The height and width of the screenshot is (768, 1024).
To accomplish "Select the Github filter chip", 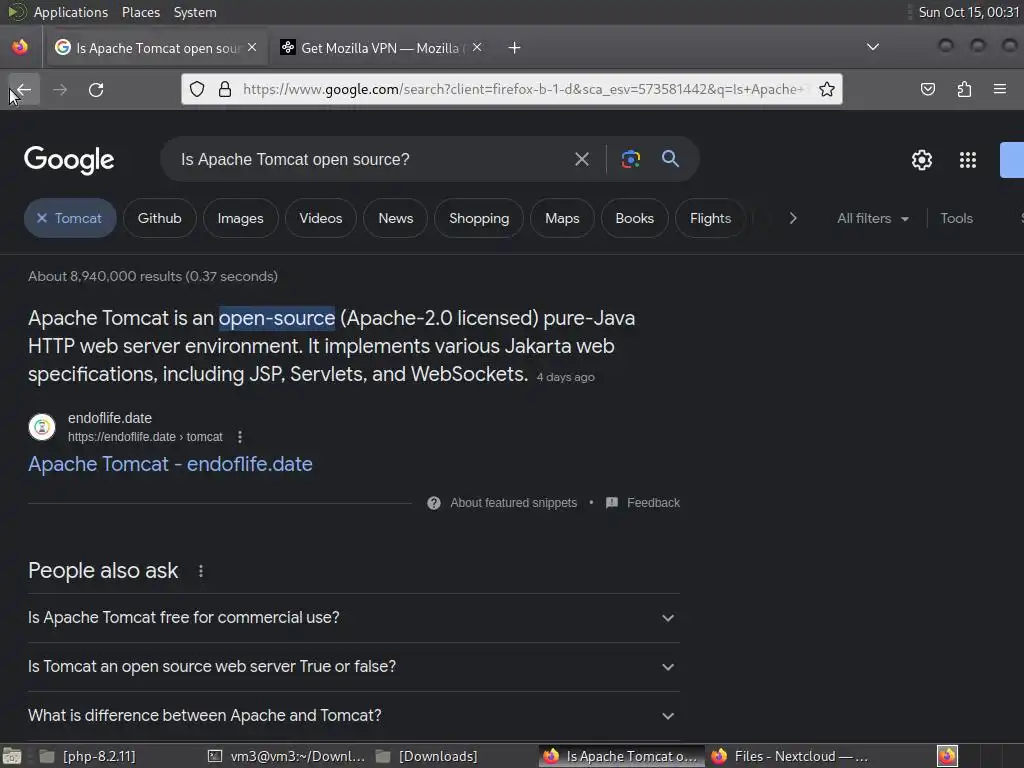I will click(159, 218).
